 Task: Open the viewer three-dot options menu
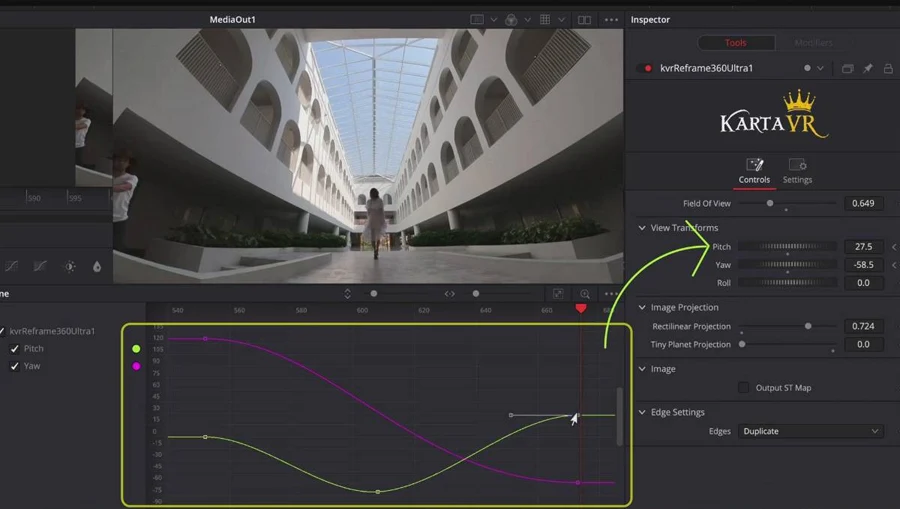coord(611,20)
